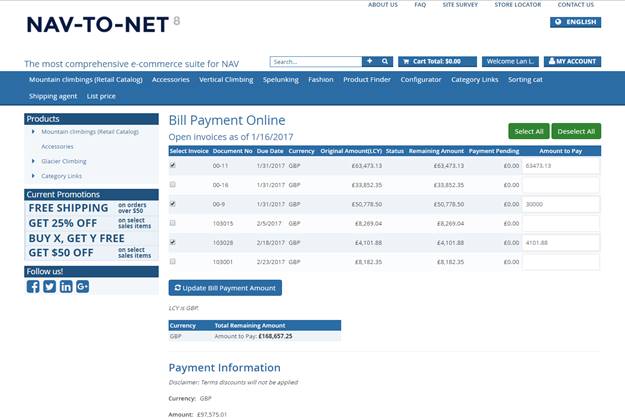
Task: Open the Google Plus icon
Action: (x=82, y=287)
